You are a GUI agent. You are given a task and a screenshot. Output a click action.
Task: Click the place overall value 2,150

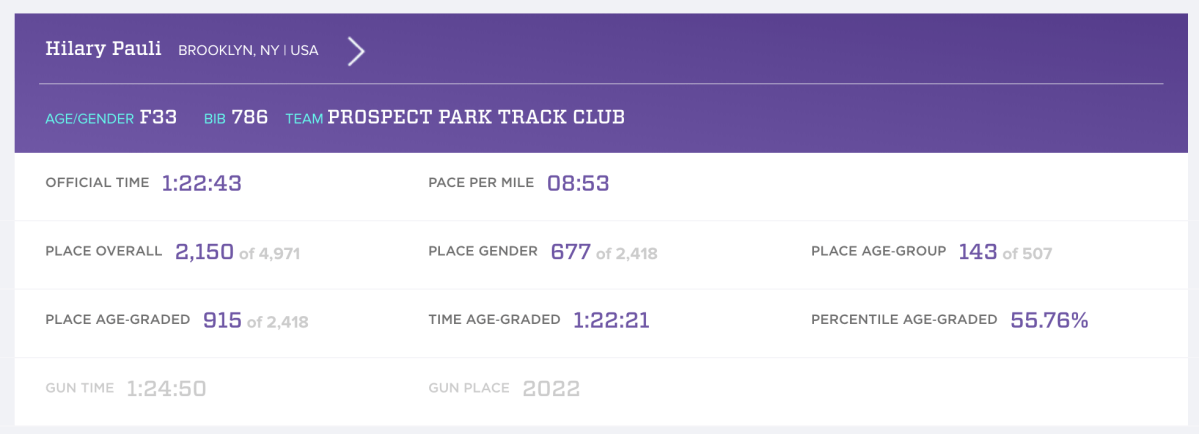[204, 252]
